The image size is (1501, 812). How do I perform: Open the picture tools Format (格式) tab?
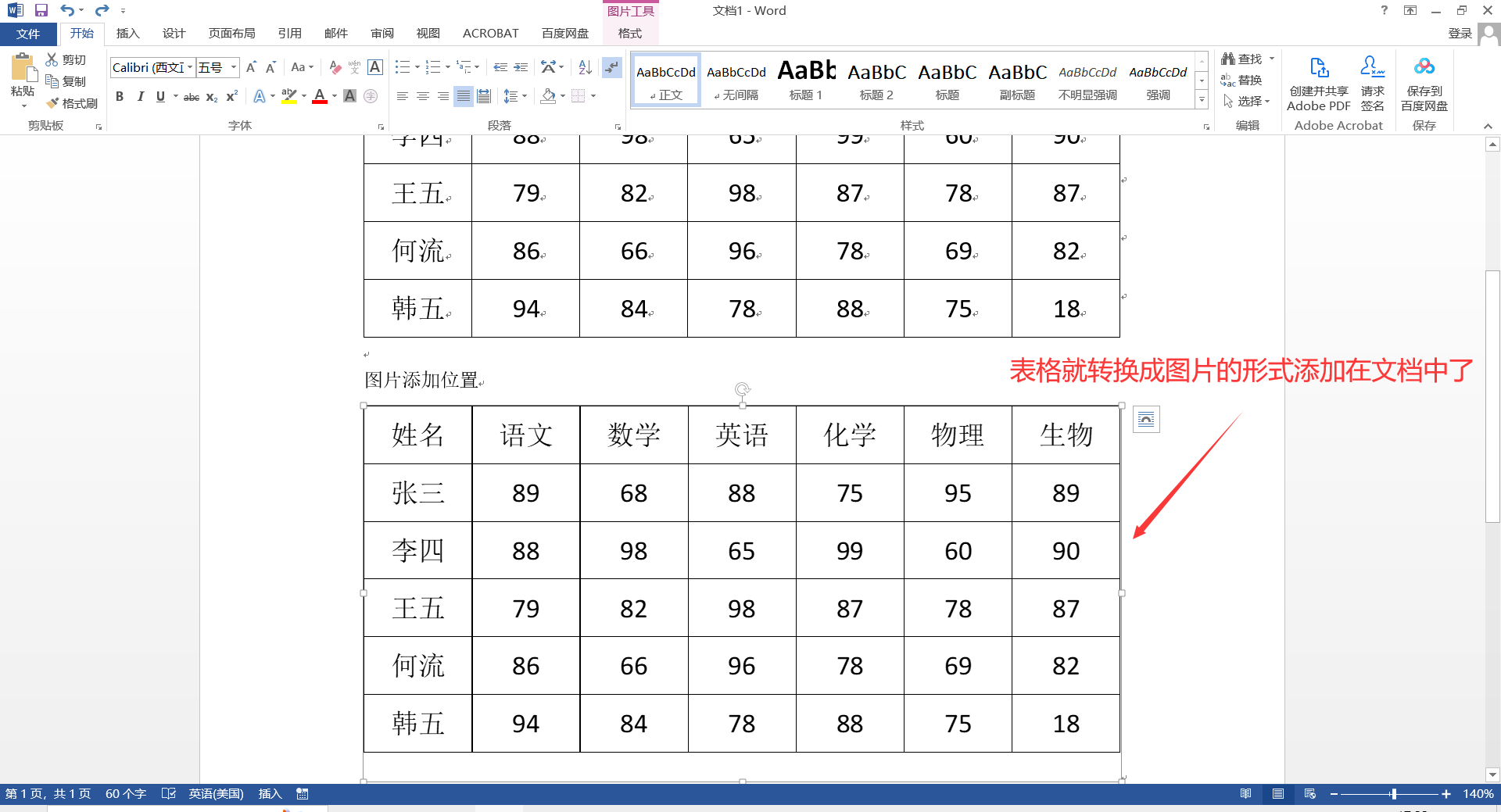pos(630,34)
